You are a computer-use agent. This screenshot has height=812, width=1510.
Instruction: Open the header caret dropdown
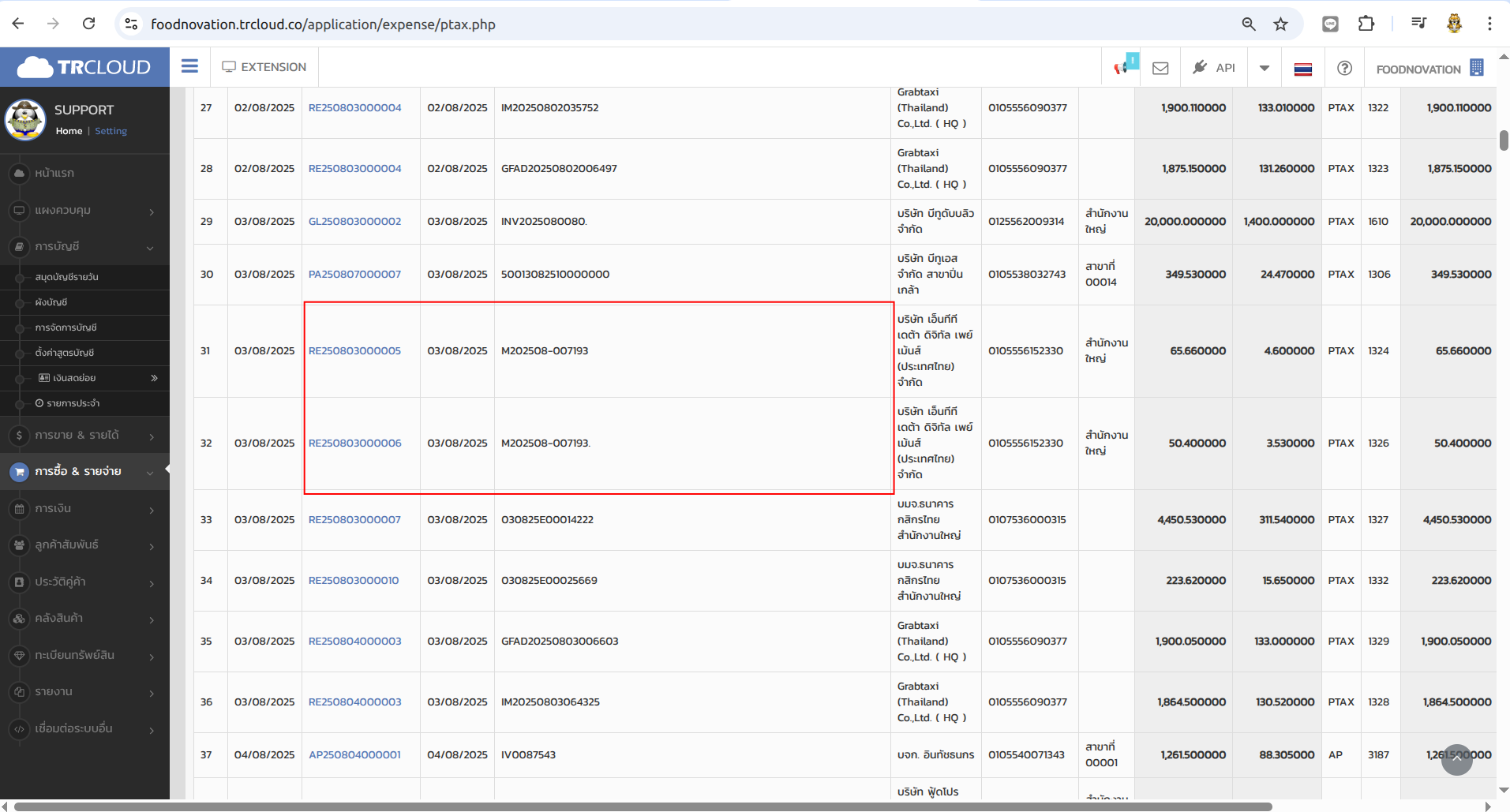tap(1265, 68)
